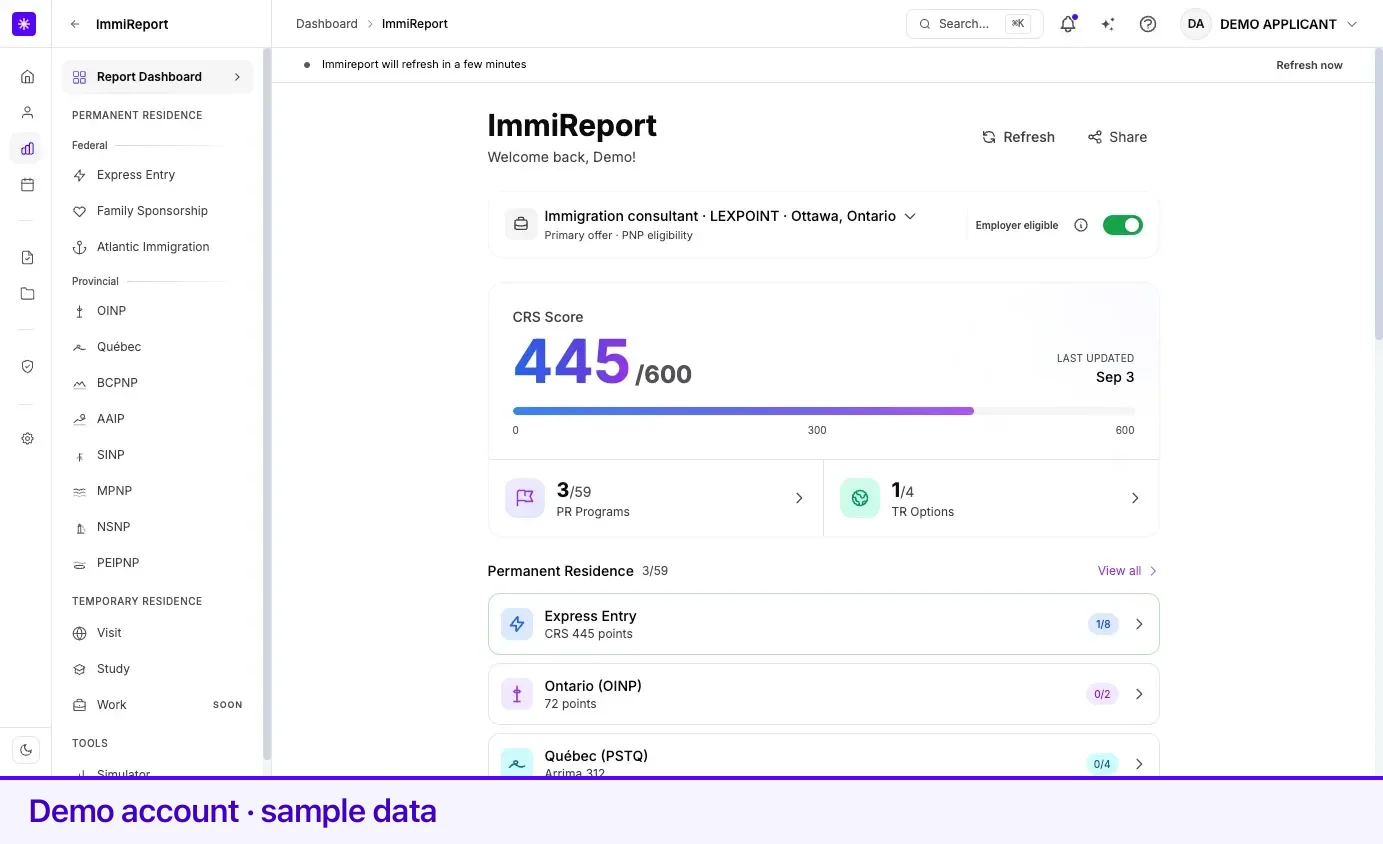
Task: Click the DA avatar circle
Action: (1196, 24)
